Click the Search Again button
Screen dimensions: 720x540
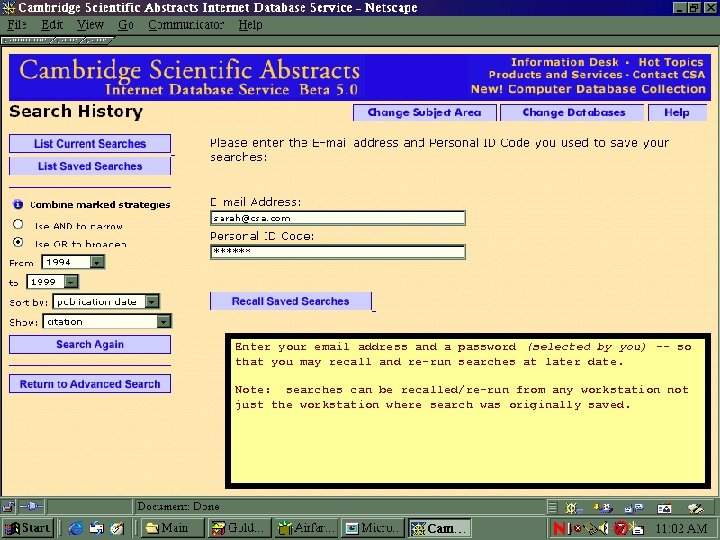click(x=90, y=344)
